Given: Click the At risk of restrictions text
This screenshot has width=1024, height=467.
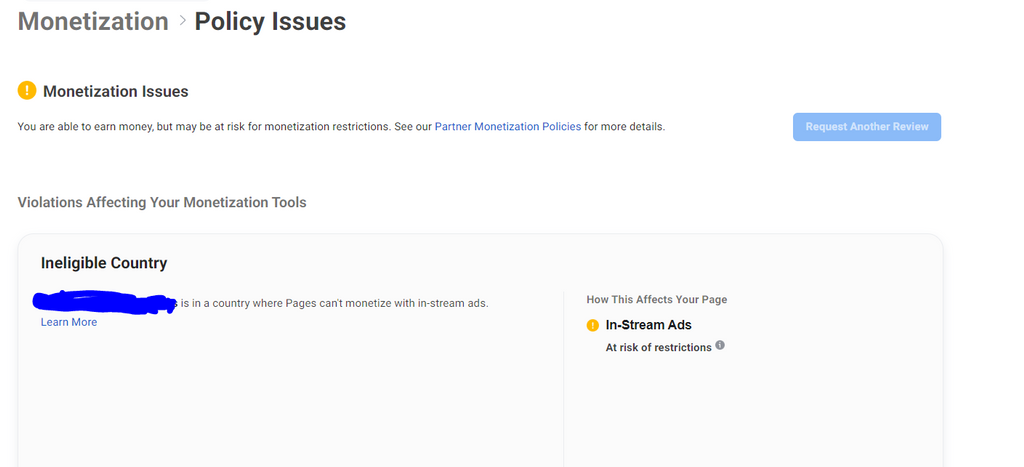Looking at the screenshot, I should (x=658, y=347).
